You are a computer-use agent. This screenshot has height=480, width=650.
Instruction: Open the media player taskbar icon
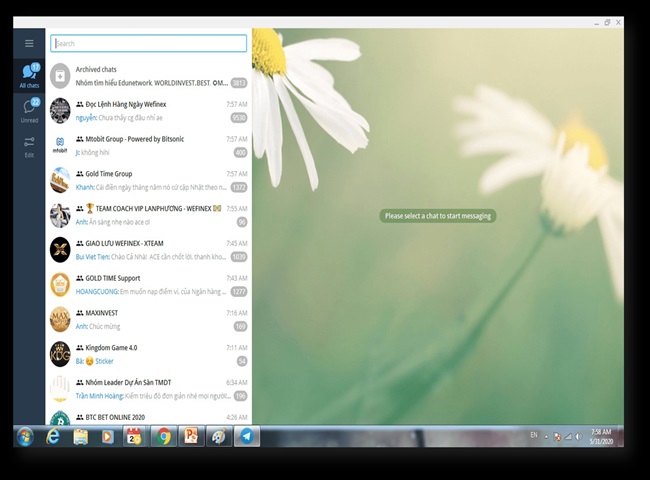click(x=108, y=436)
